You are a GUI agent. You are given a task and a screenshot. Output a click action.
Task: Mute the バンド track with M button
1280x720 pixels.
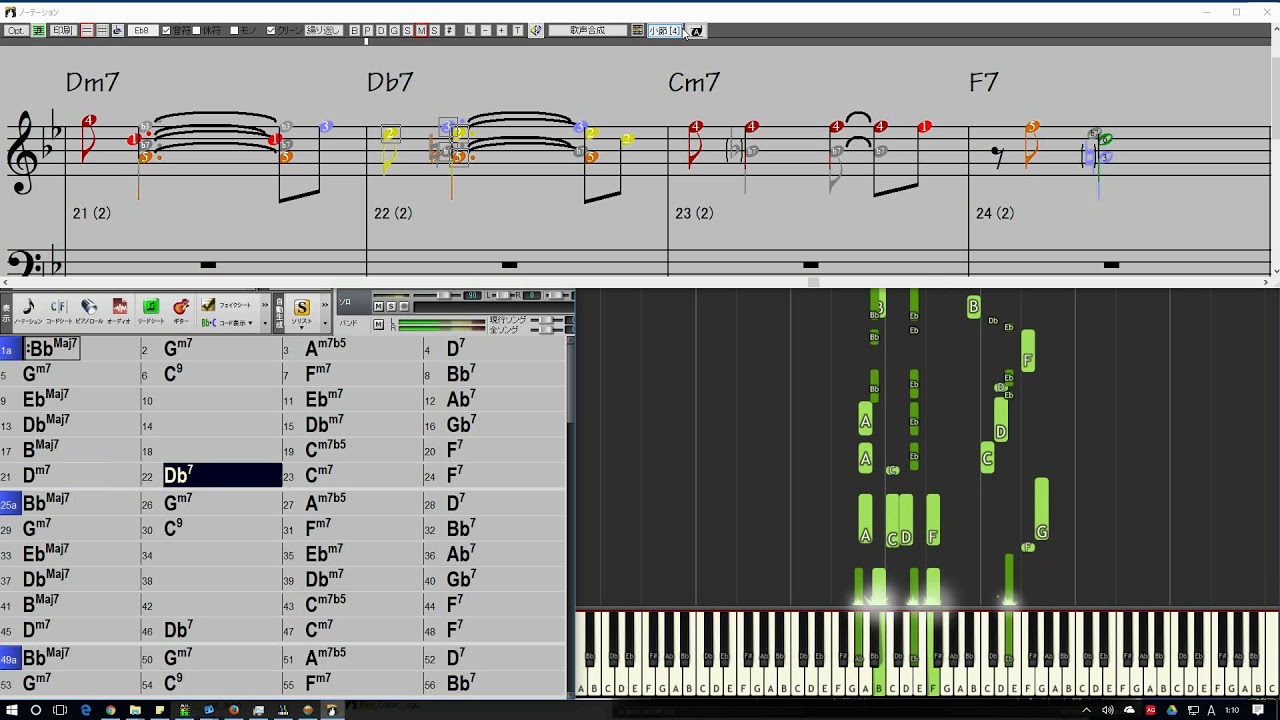point(378,324)
